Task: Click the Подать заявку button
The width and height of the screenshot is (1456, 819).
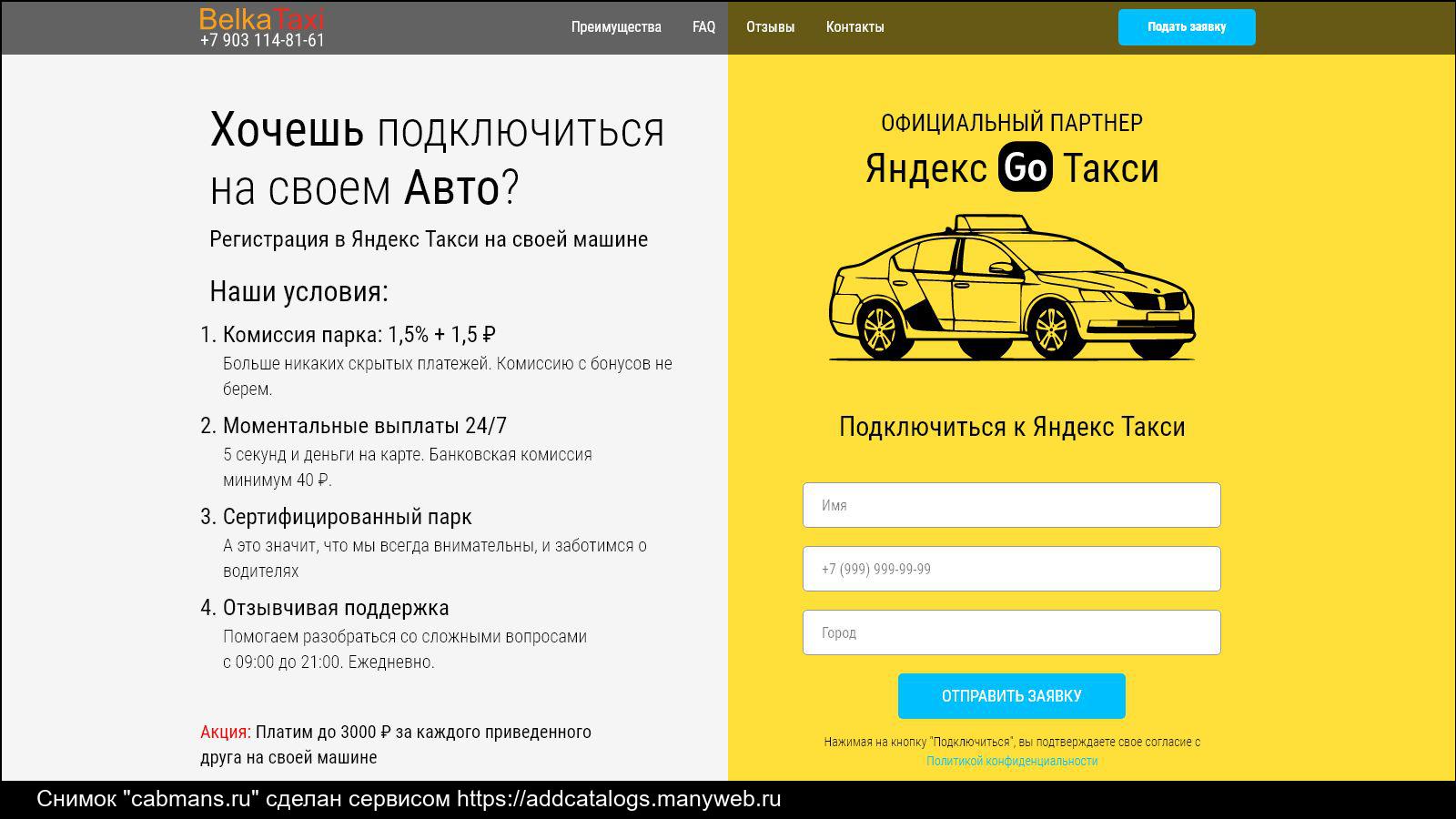Action: (1187, 27)
